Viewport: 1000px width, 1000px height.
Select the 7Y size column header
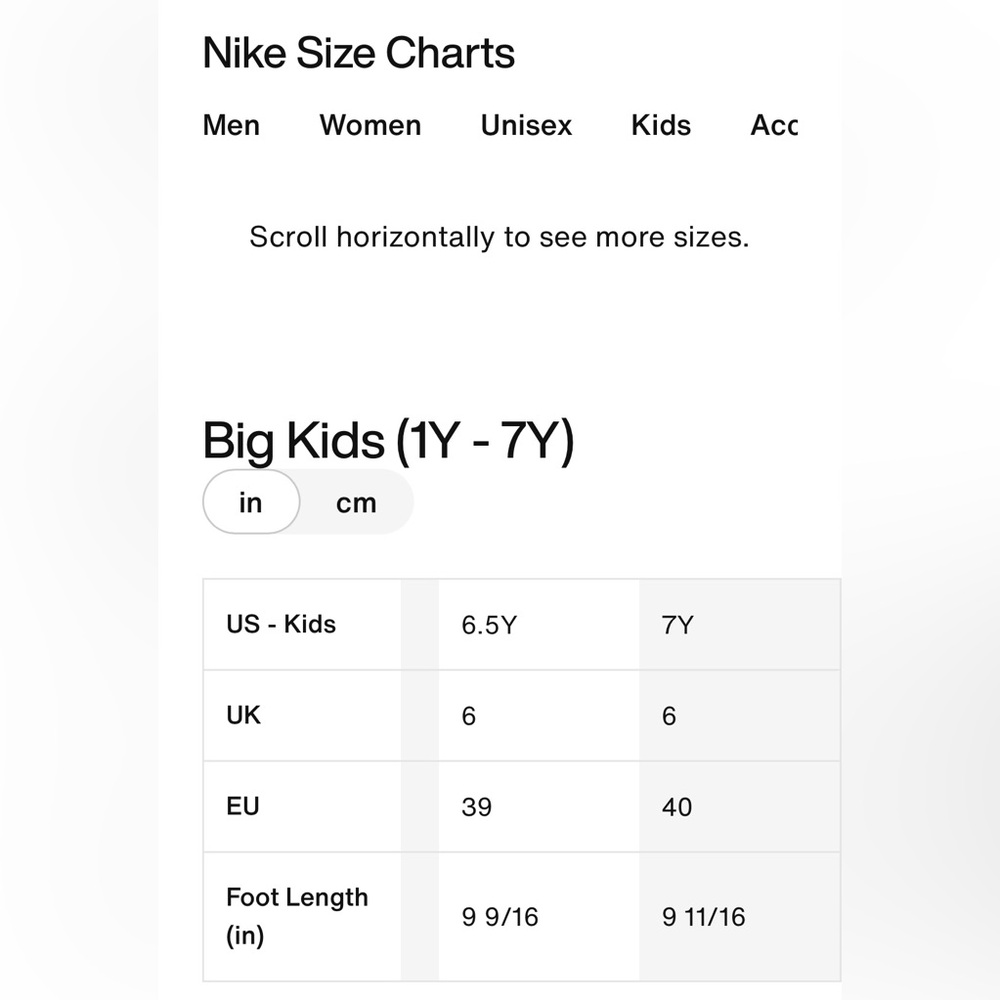[x=680, y=624]
